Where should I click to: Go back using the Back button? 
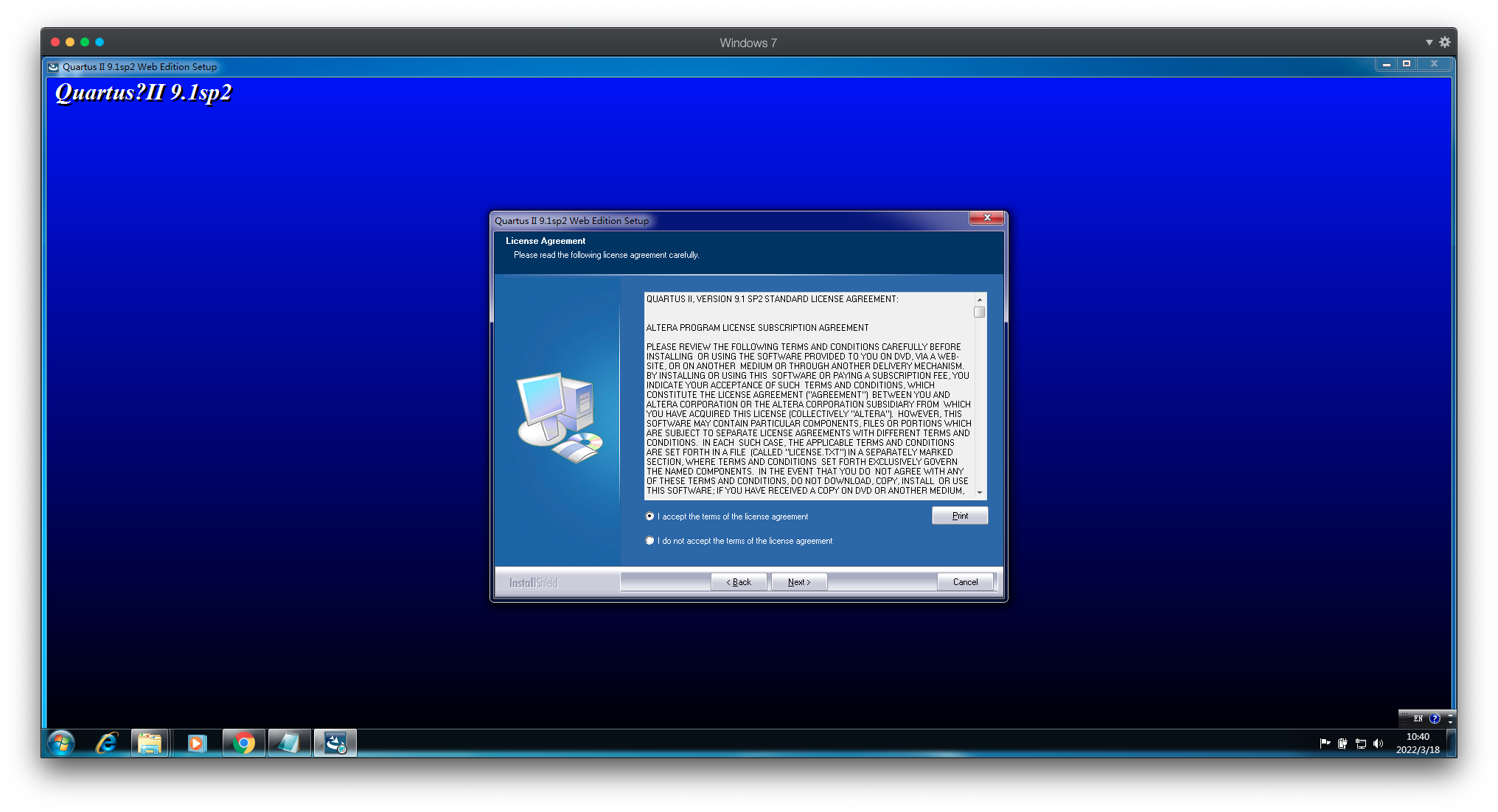point(739,582)
